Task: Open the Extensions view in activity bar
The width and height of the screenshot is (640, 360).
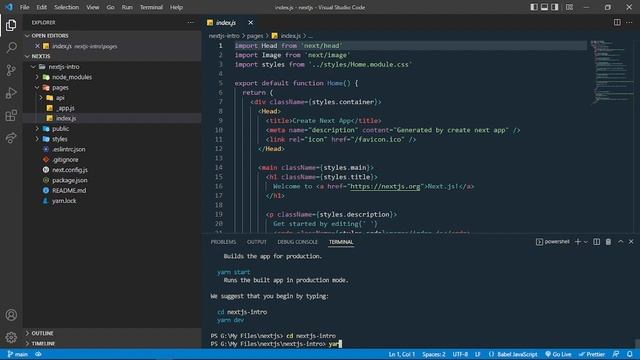Action: tap(11, 116)
